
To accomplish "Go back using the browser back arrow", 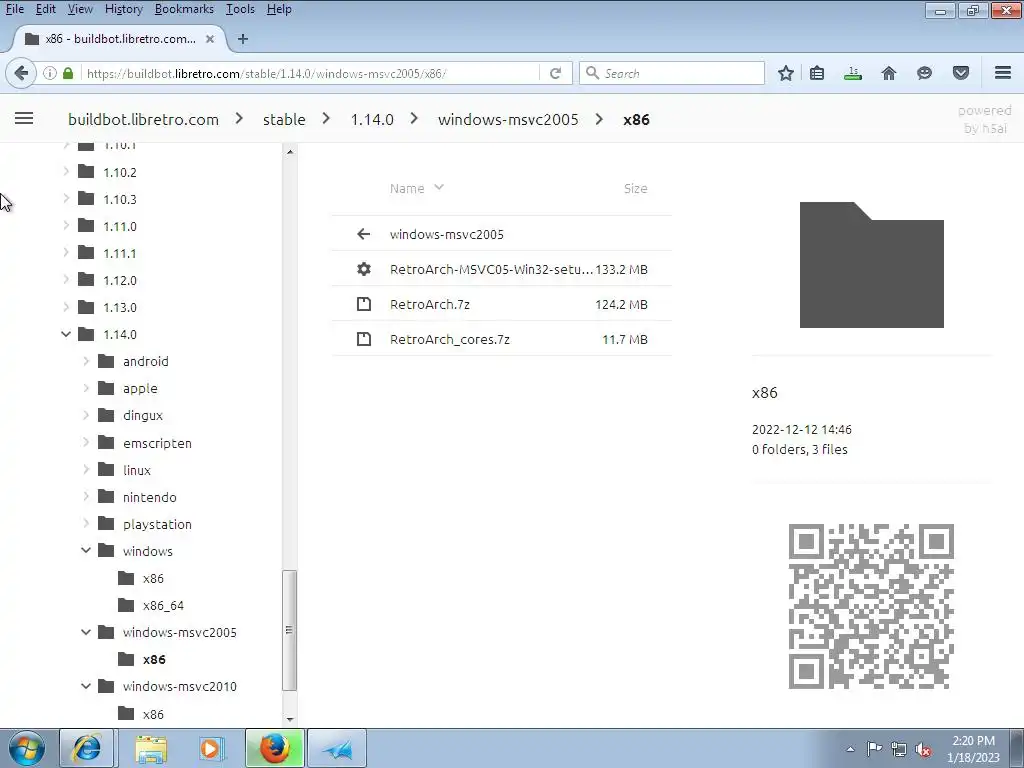I will click(x=21, y=73).
